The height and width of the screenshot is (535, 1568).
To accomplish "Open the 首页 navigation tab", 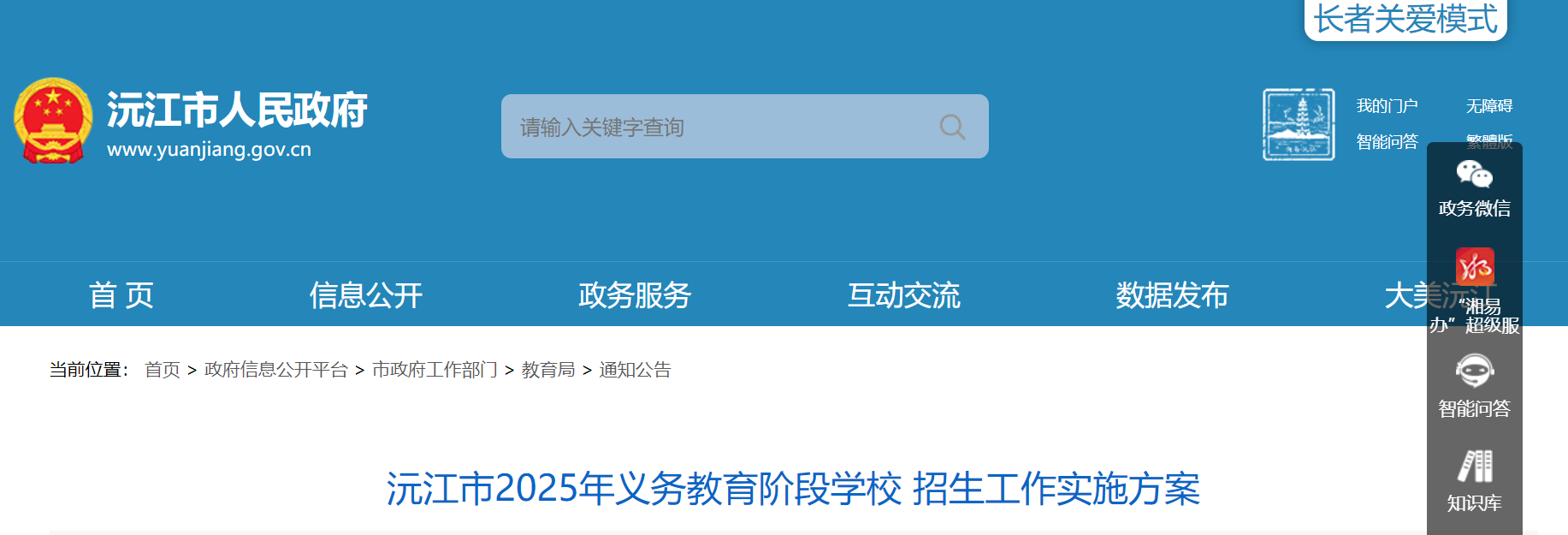I will 121,295.
